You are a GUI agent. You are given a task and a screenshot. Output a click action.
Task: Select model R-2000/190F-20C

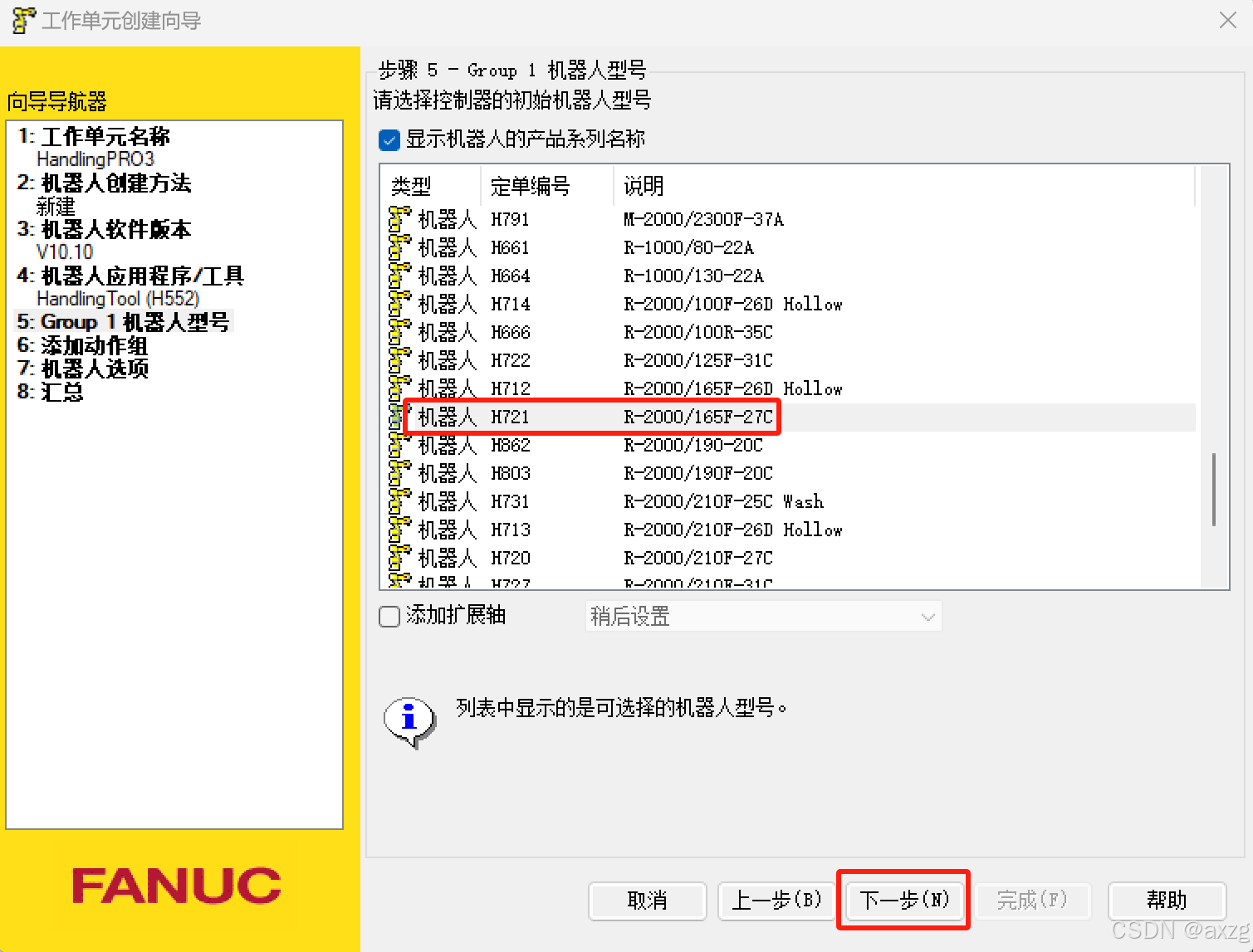coord(698,473)
